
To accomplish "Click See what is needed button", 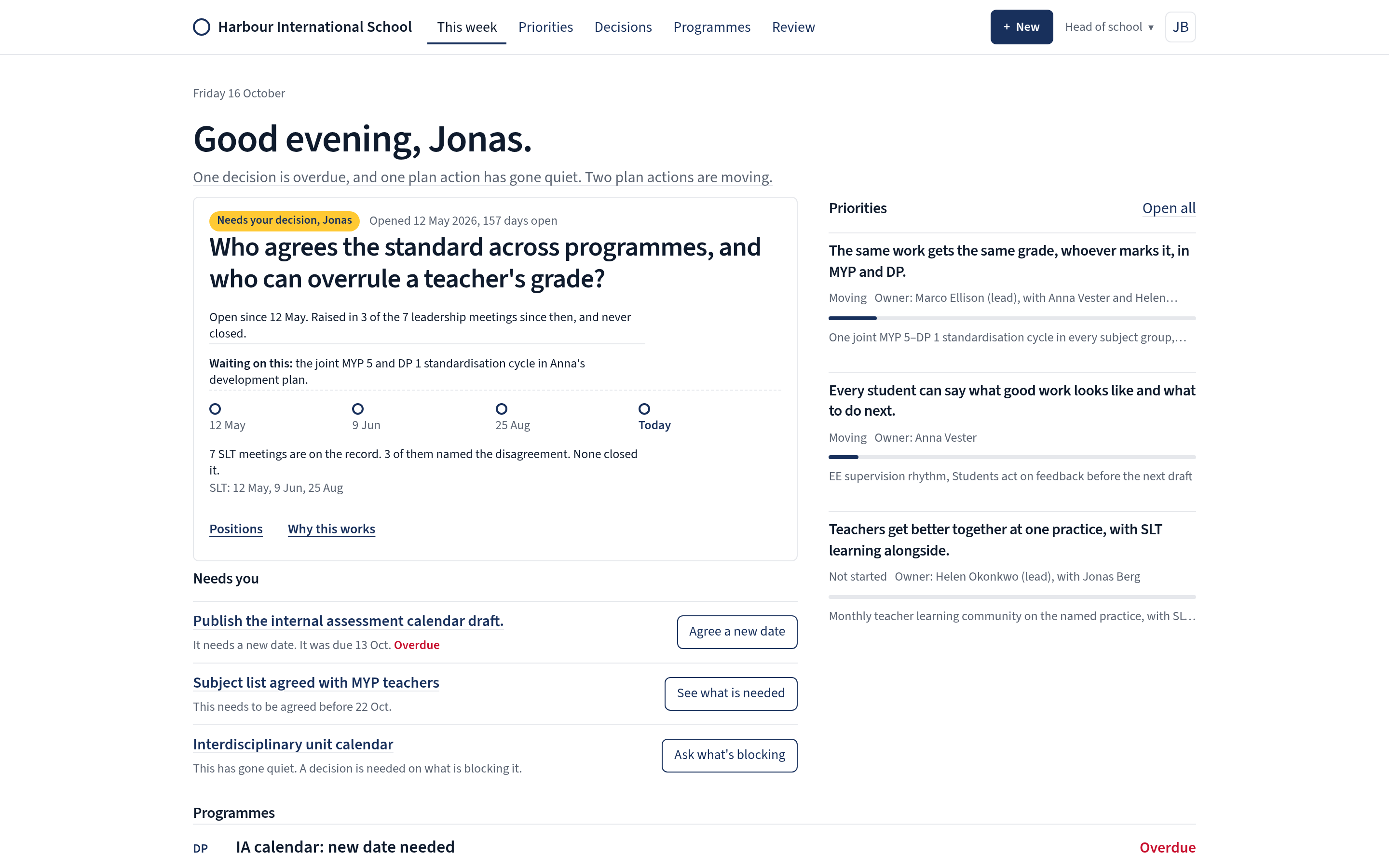I will point(731,693).
